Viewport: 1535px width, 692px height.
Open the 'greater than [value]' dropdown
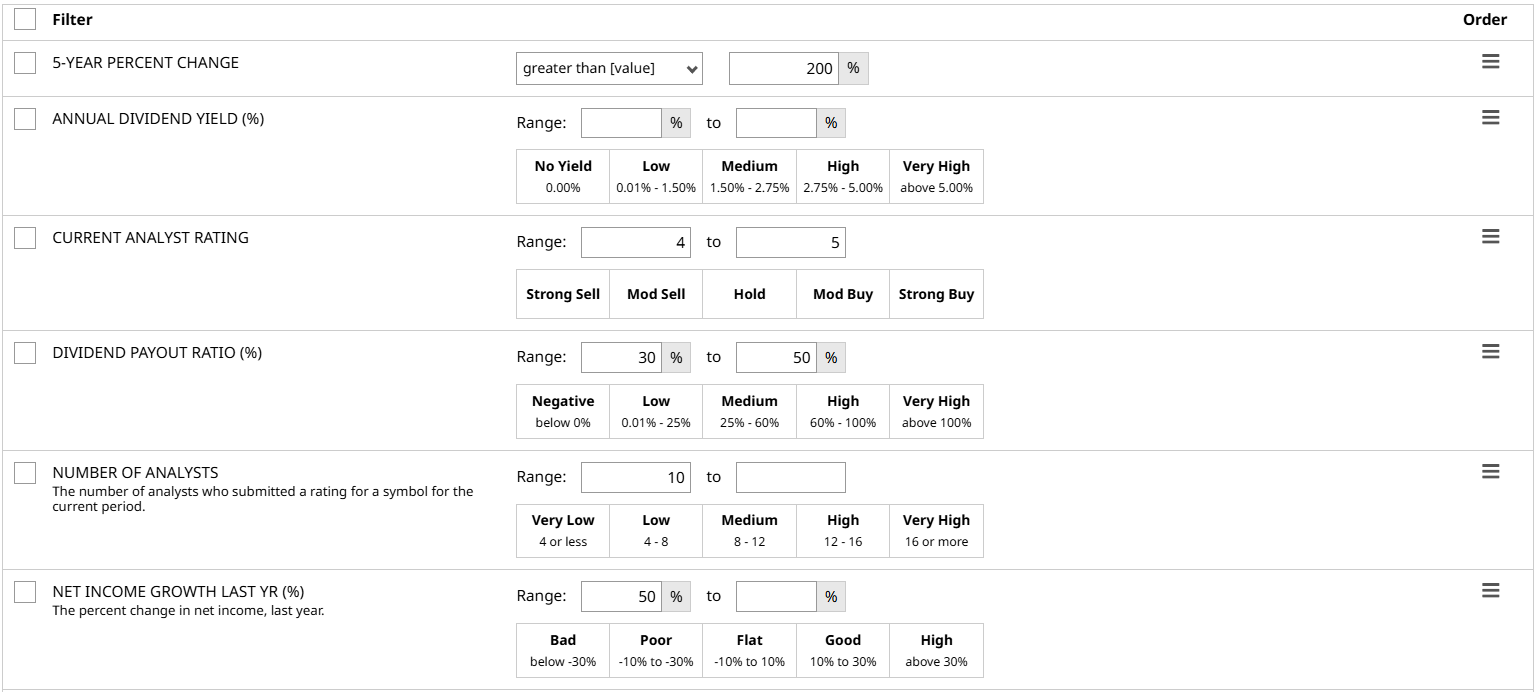click(x=609, y=68)
